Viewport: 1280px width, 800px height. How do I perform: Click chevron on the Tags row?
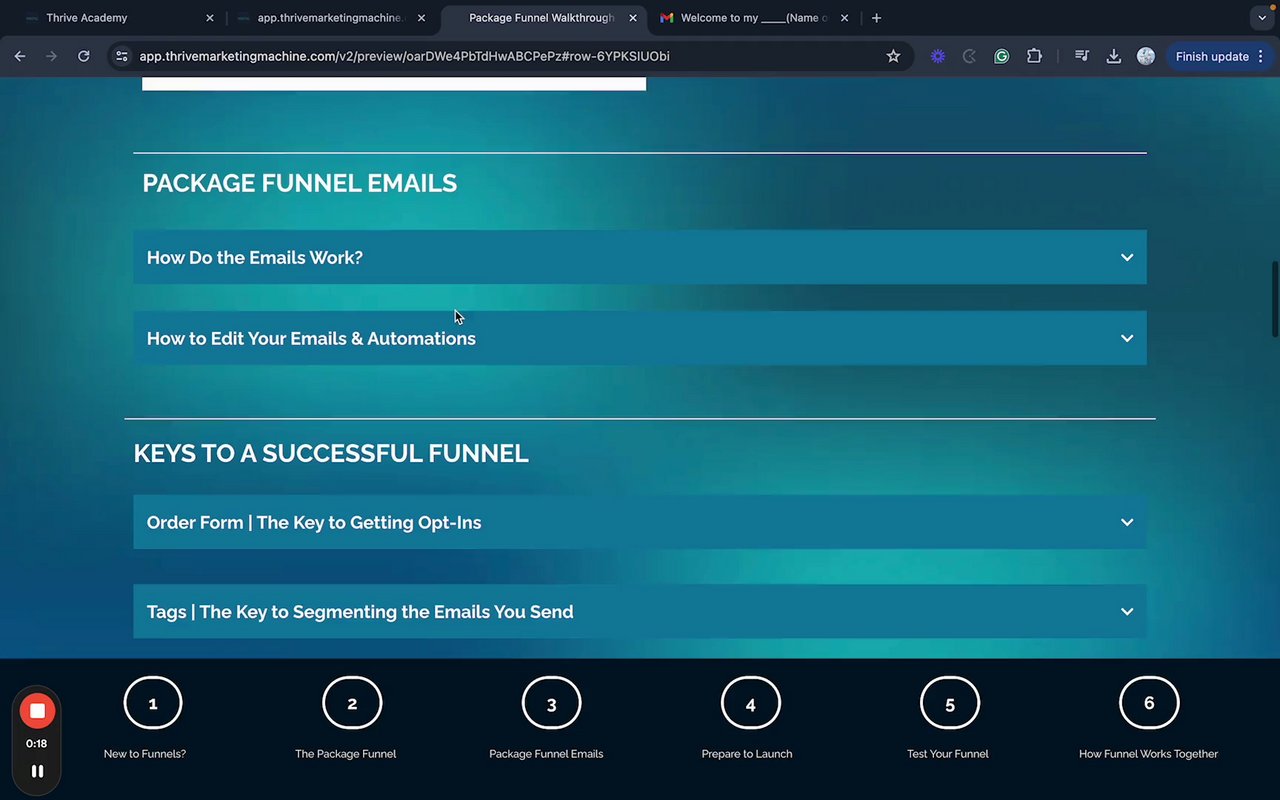click(x=1127, y=612)
